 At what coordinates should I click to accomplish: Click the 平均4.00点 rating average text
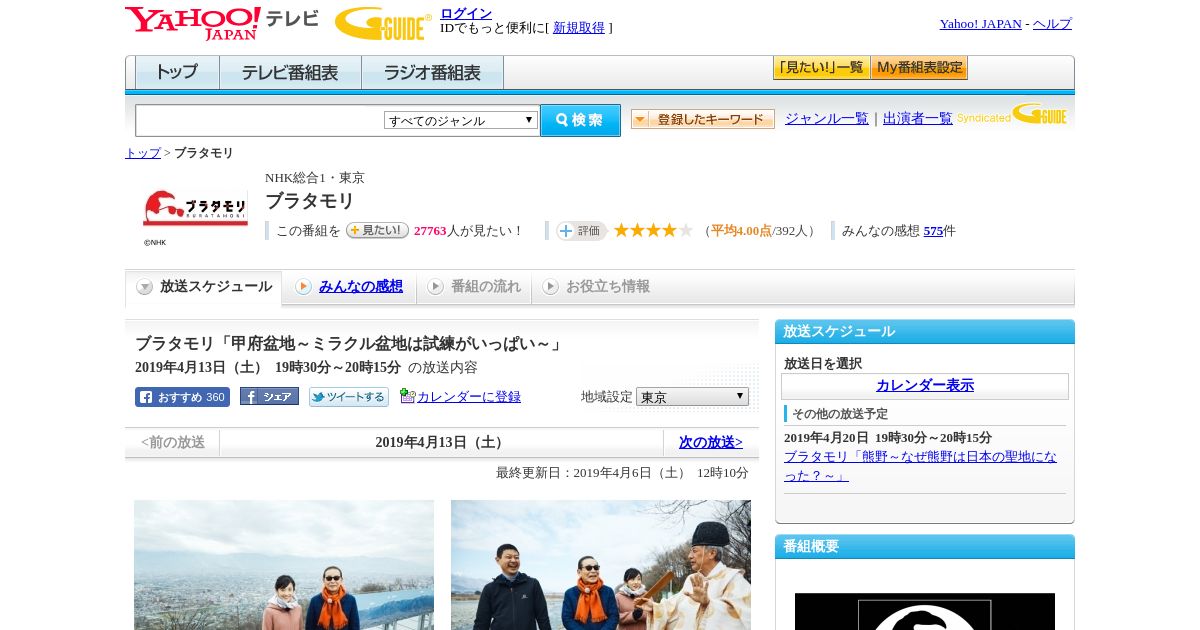click(x=741, y=231)
